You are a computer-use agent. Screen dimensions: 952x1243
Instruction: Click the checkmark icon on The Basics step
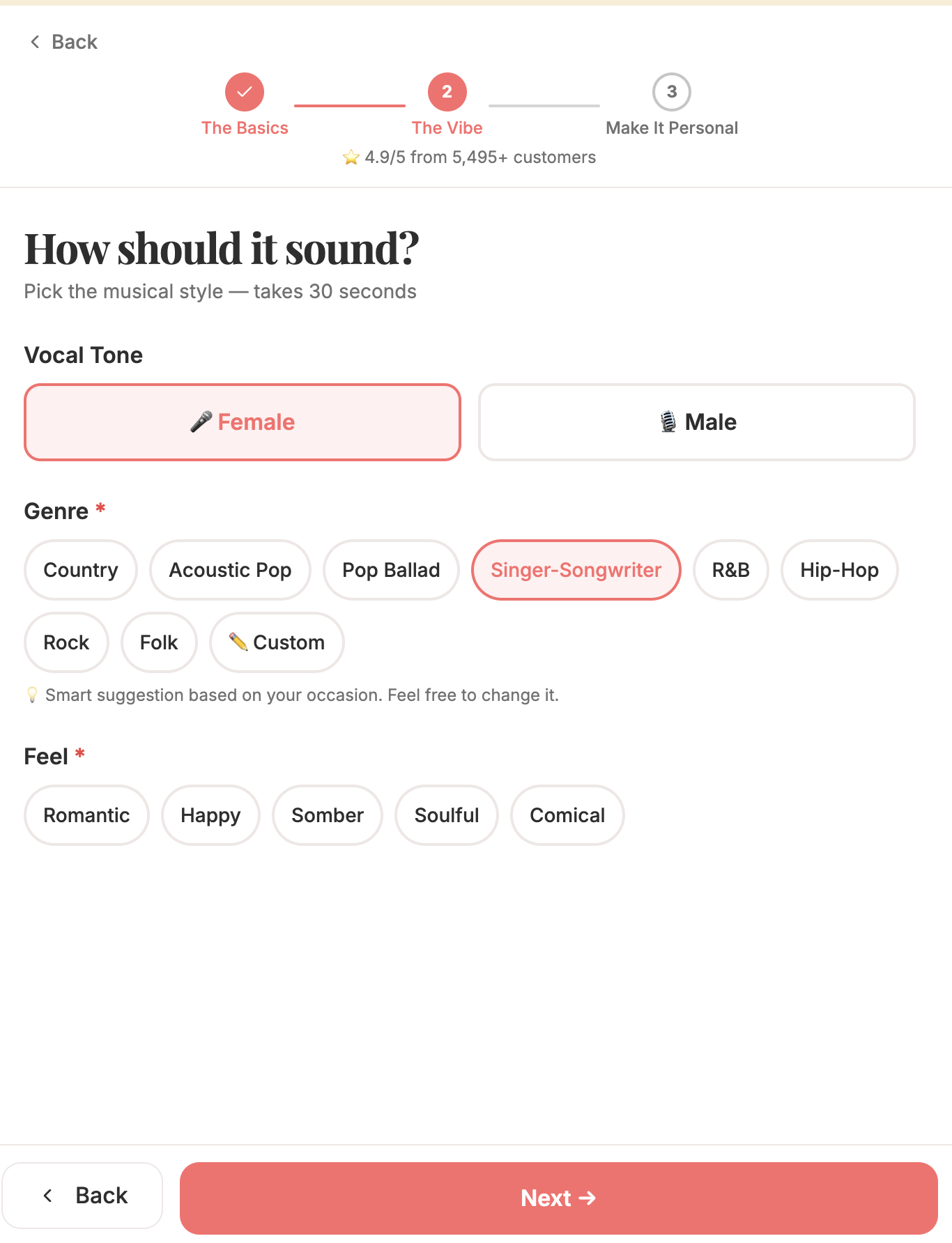click(x=244, y=91)
